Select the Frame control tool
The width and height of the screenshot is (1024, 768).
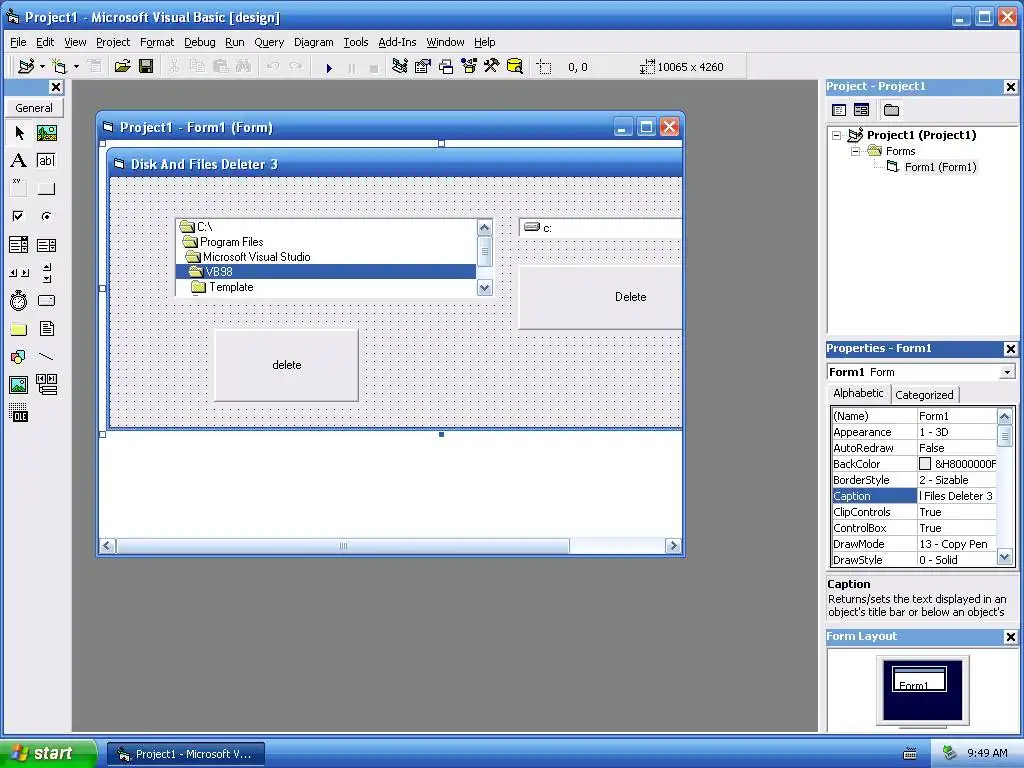pos(19,189)
